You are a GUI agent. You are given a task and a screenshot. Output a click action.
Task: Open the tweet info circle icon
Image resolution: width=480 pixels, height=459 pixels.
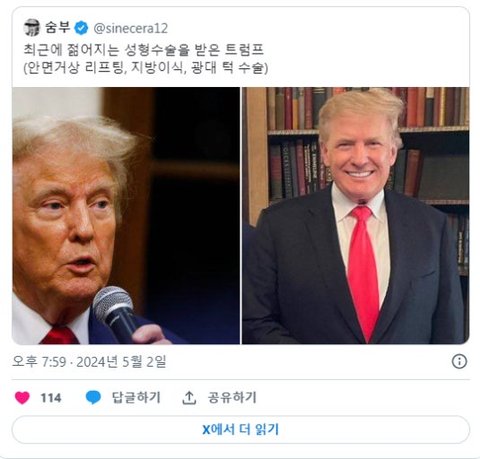(459, 361)
